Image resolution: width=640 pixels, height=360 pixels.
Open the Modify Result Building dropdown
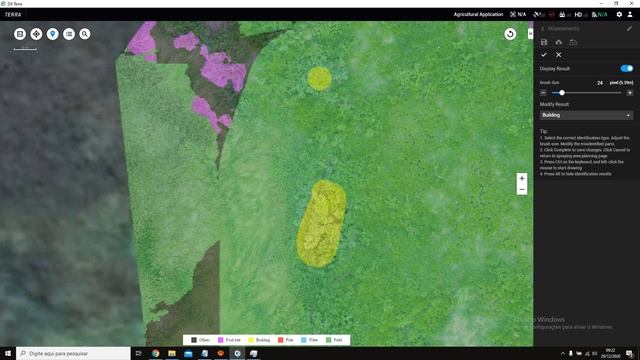click(x=586, y=115)
